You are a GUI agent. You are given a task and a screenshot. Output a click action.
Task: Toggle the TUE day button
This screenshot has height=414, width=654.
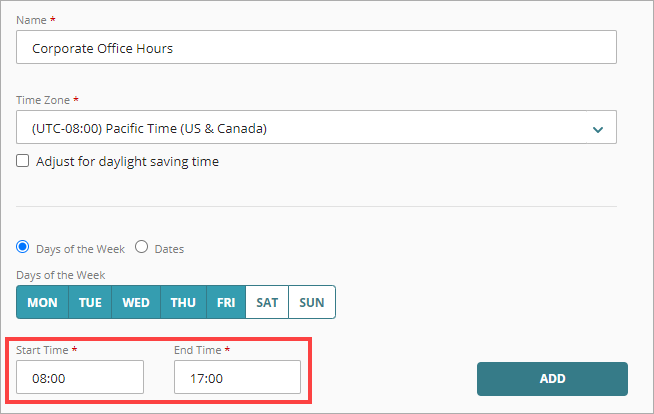tap(90, 303)
